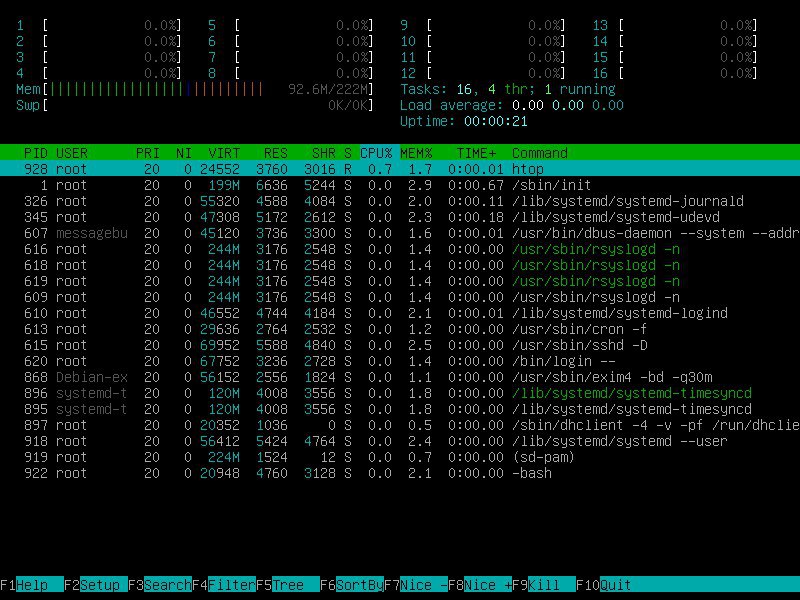Select the exim4 process row
This screenshot has height=600, width=800.
[x=400, y=377]
